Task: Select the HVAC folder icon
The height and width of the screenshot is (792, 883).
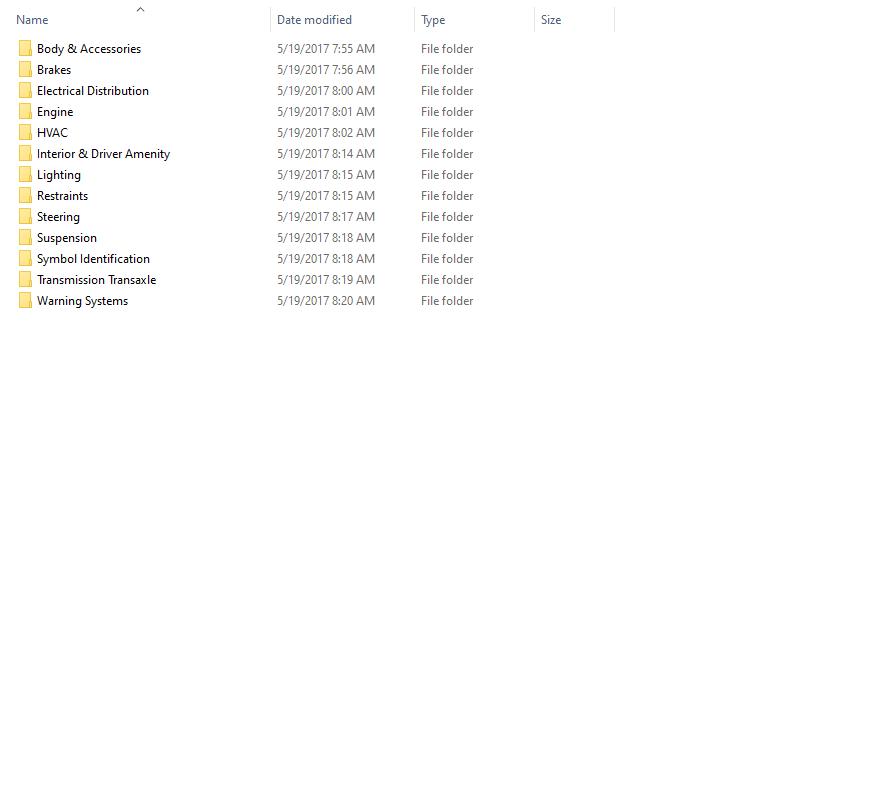Action: 25,132
